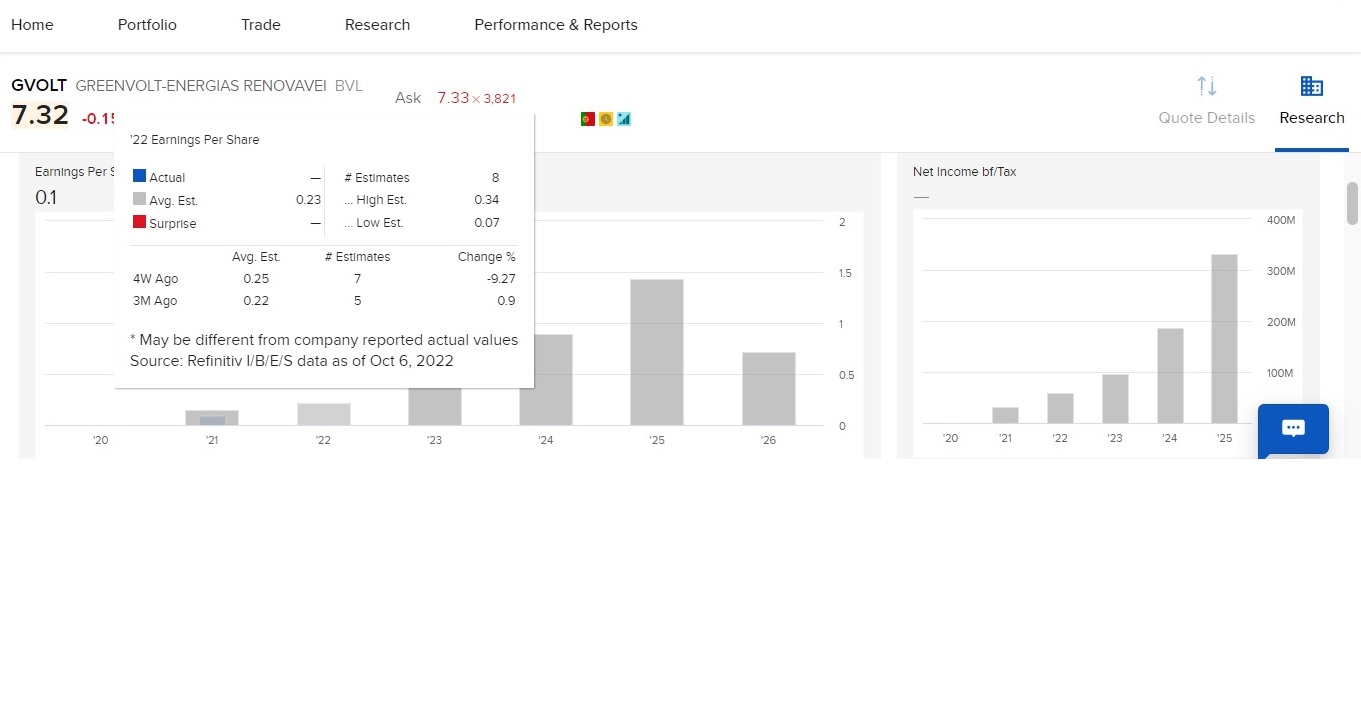The width and height of the screenshot is (1361, 702).
Task: Open the Trade menu
Action: coord(261,25)
